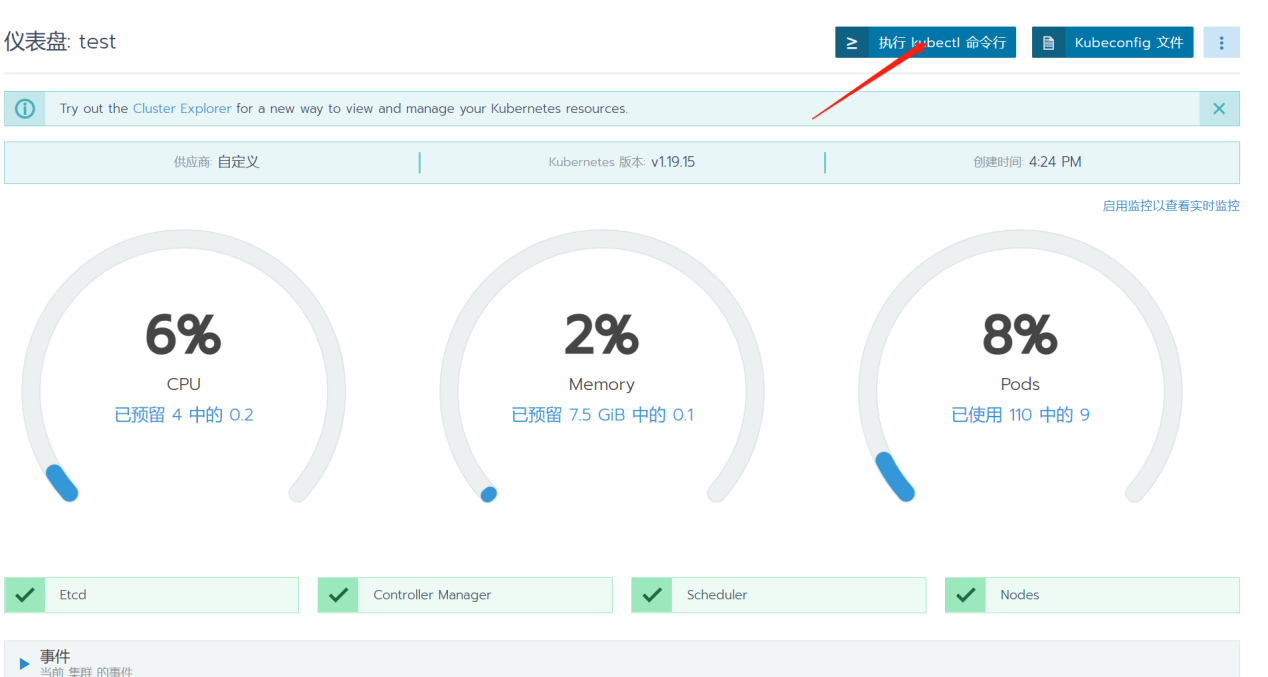
Task: Click the Nodes green checkmark icon
Action: point(965,595)
